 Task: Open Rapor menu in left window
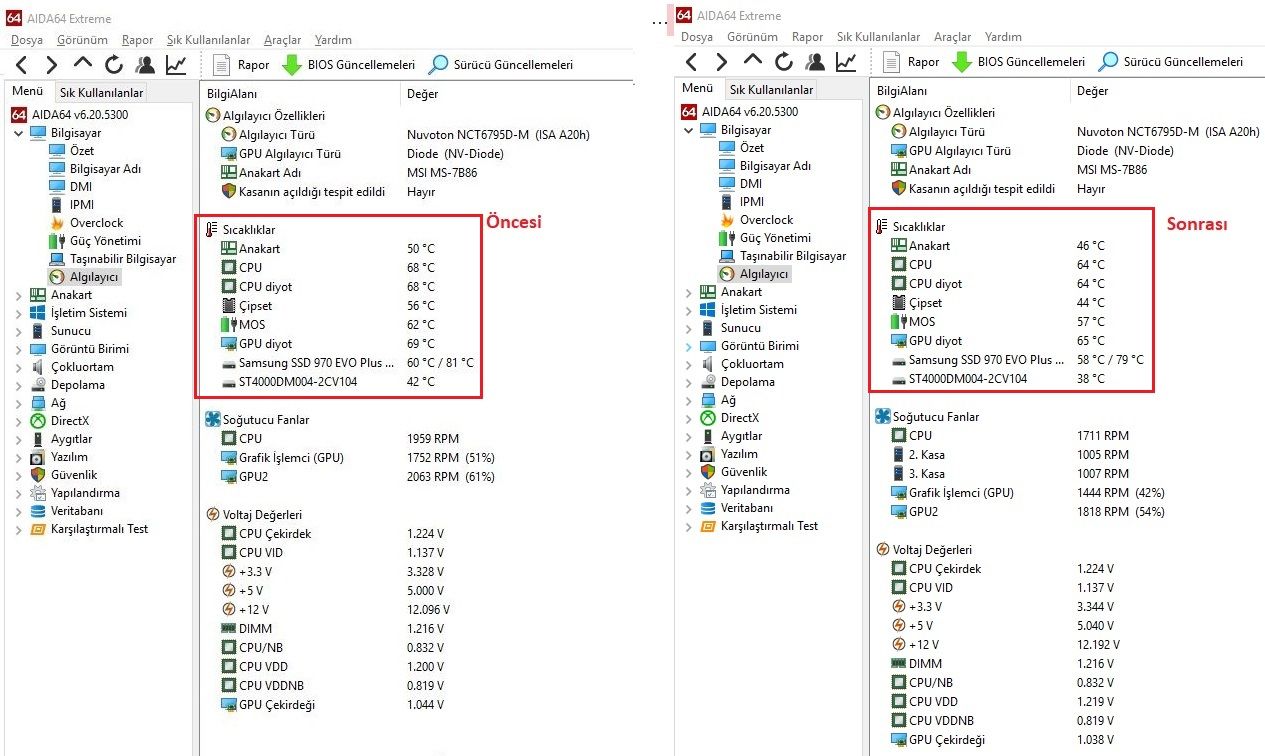click(x=137, y=40)
